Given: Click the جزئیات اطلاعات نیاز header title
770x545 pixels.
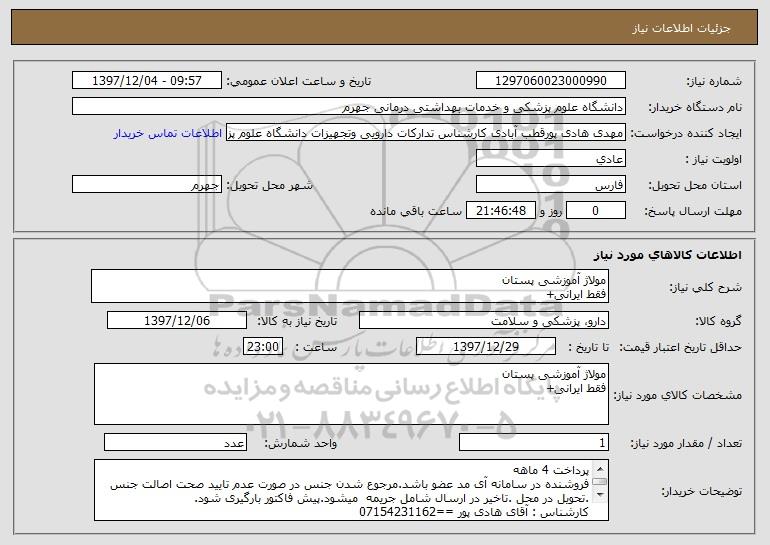Looking at the screenshot, I should [681, 28].
